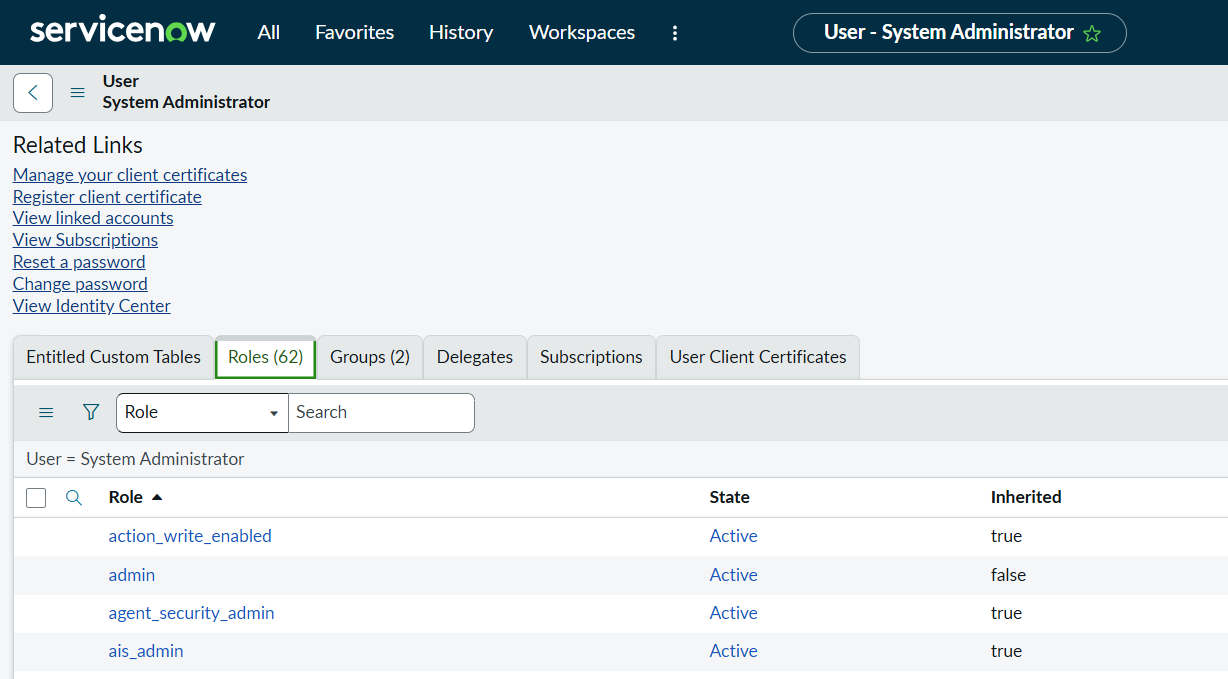Click the Reset a password related link
Screen dimensions: 1228x679
tap(78, 261)
